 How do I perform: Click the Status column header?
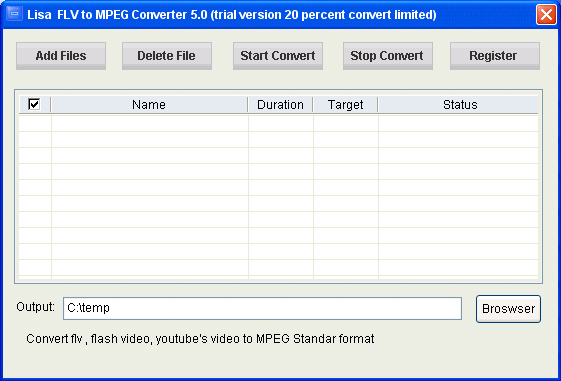coord(458,105)
